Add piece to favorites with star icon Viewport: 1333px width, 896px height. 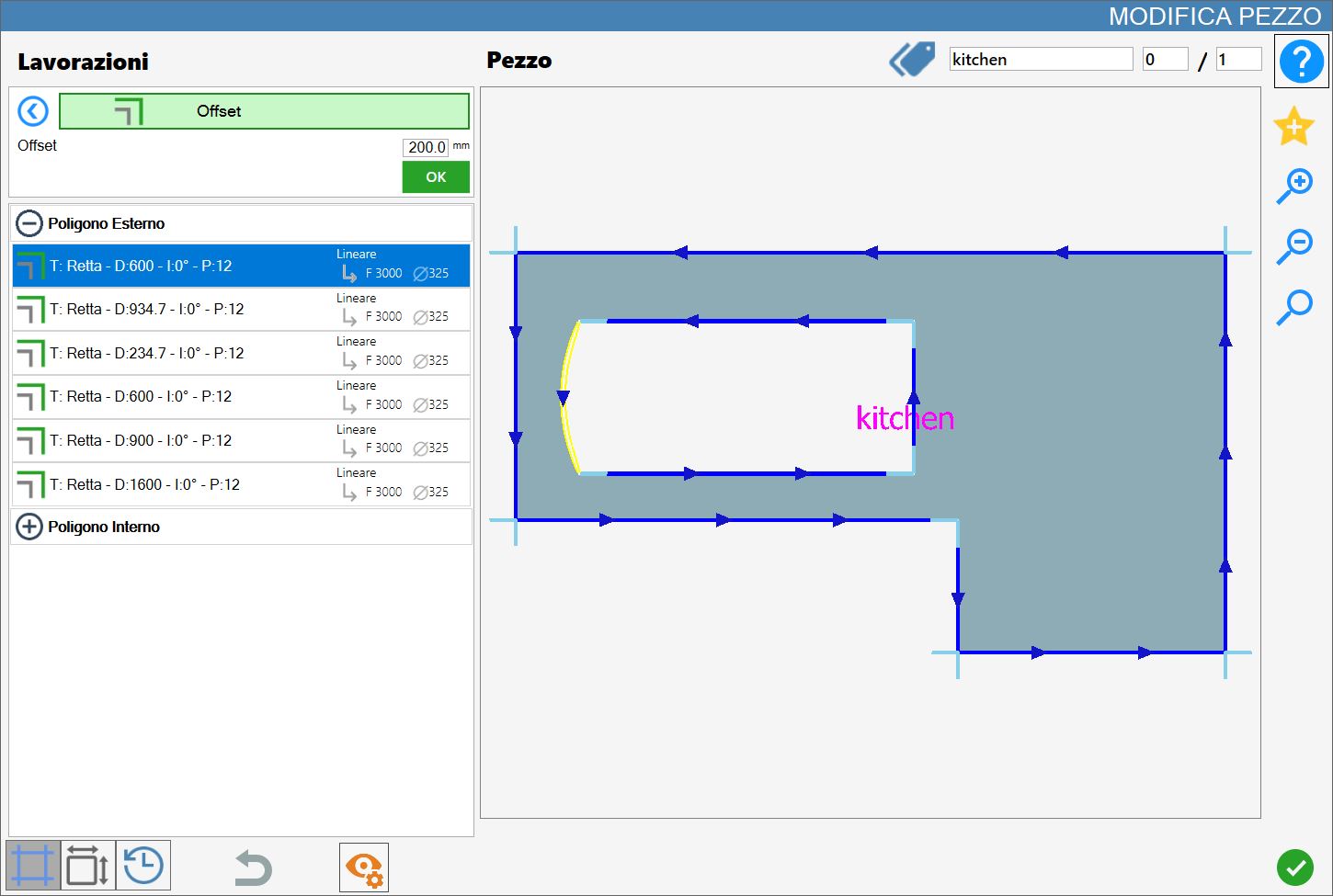click(1293, 126)
